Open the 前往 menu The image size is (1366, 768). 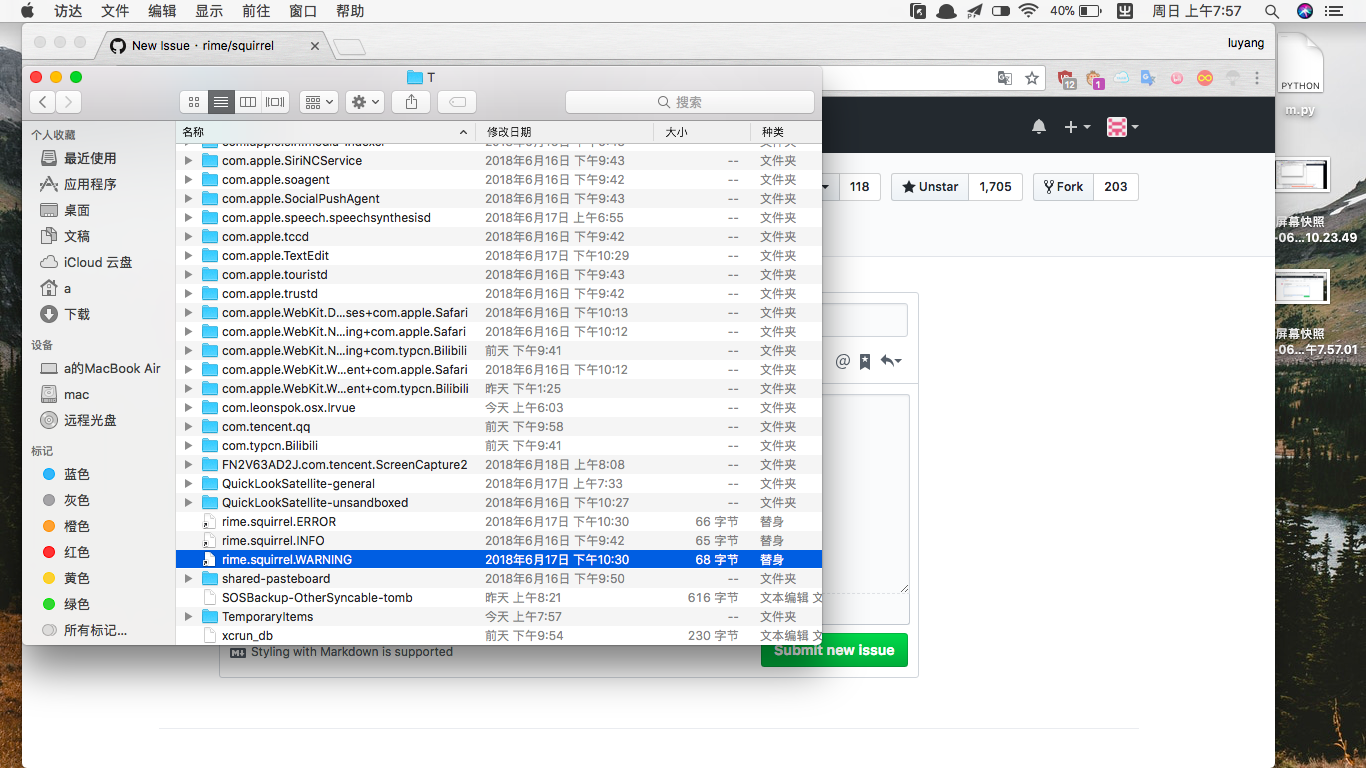click(256, 11)
